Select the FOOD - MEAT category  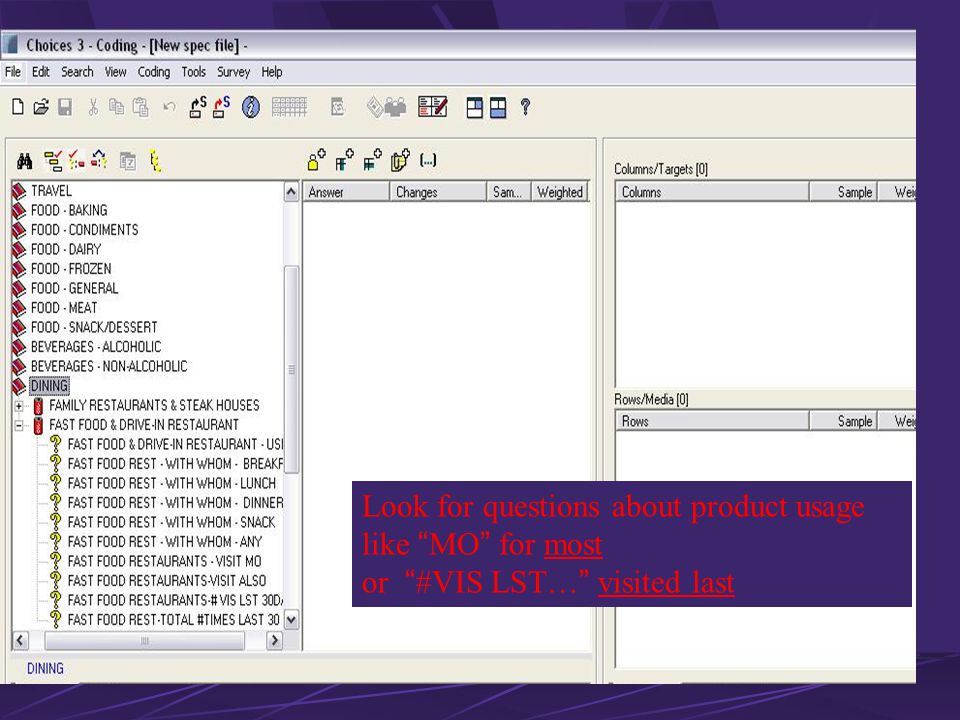tap(64, 308)
